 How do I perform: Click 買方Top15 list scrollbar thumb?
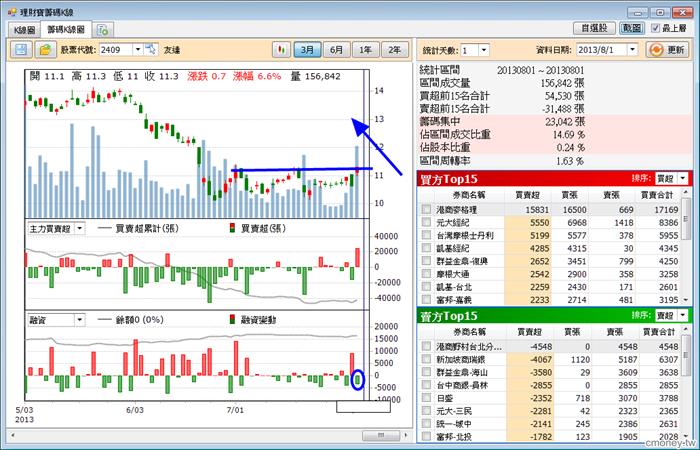coord(686,217)
